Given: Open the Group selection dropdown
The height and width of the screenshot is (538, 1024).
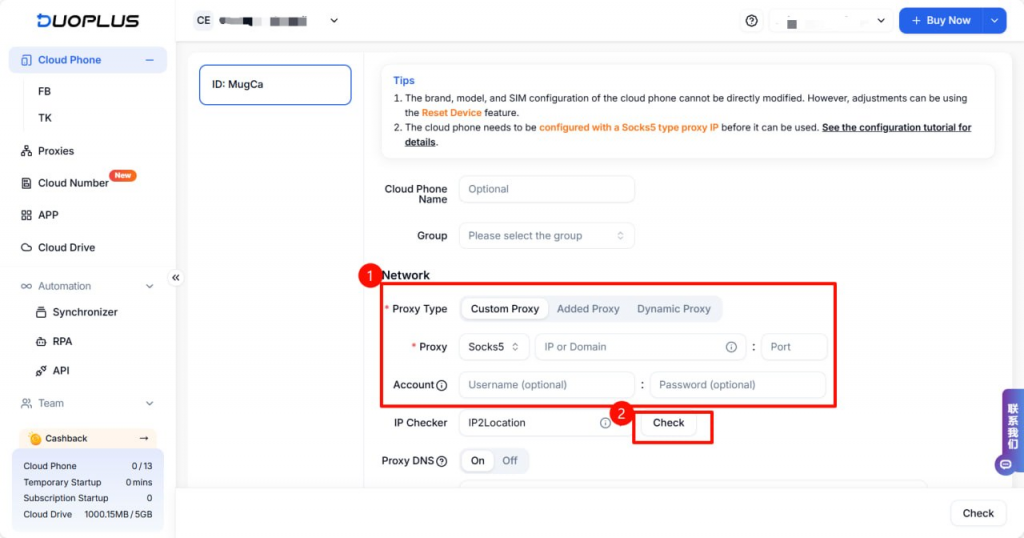Looking at the screenshot, I should pos(546,236).
